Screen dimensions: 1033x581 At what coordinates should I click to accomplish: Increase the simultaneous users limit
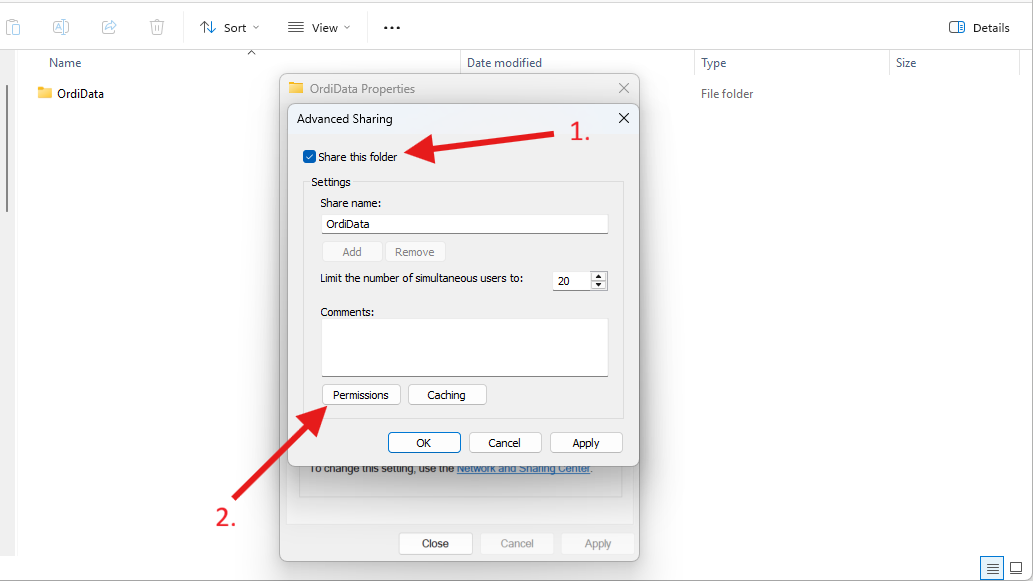598,276
